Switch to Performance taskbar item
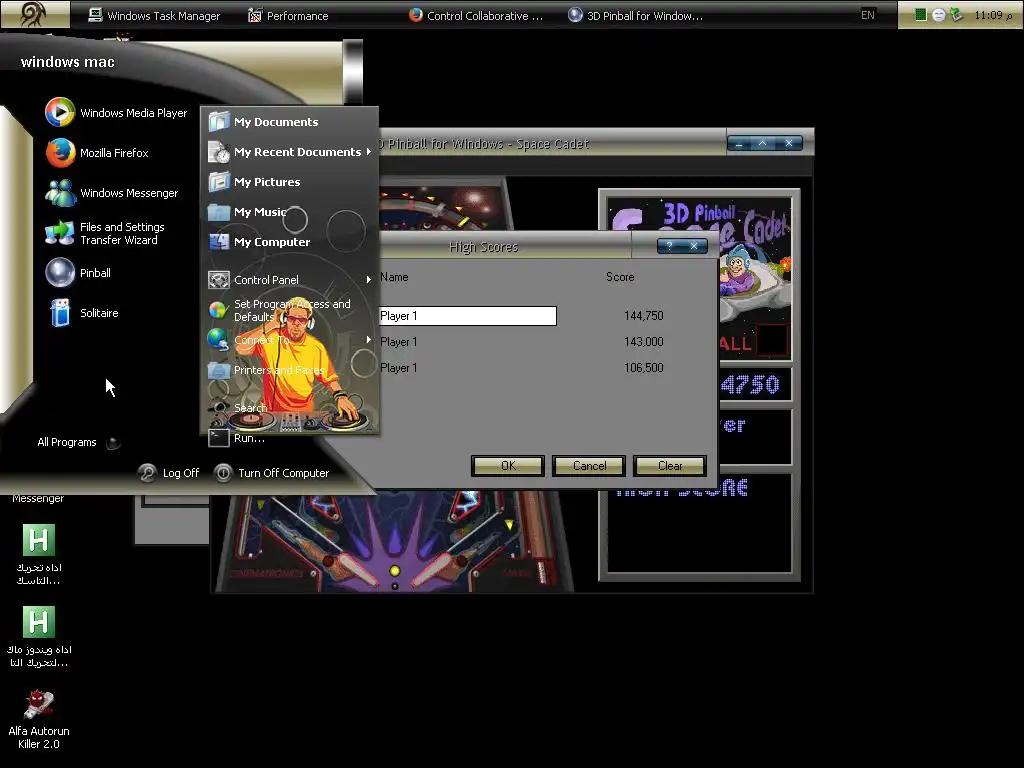1024x768 pixels. click(288, 15)
